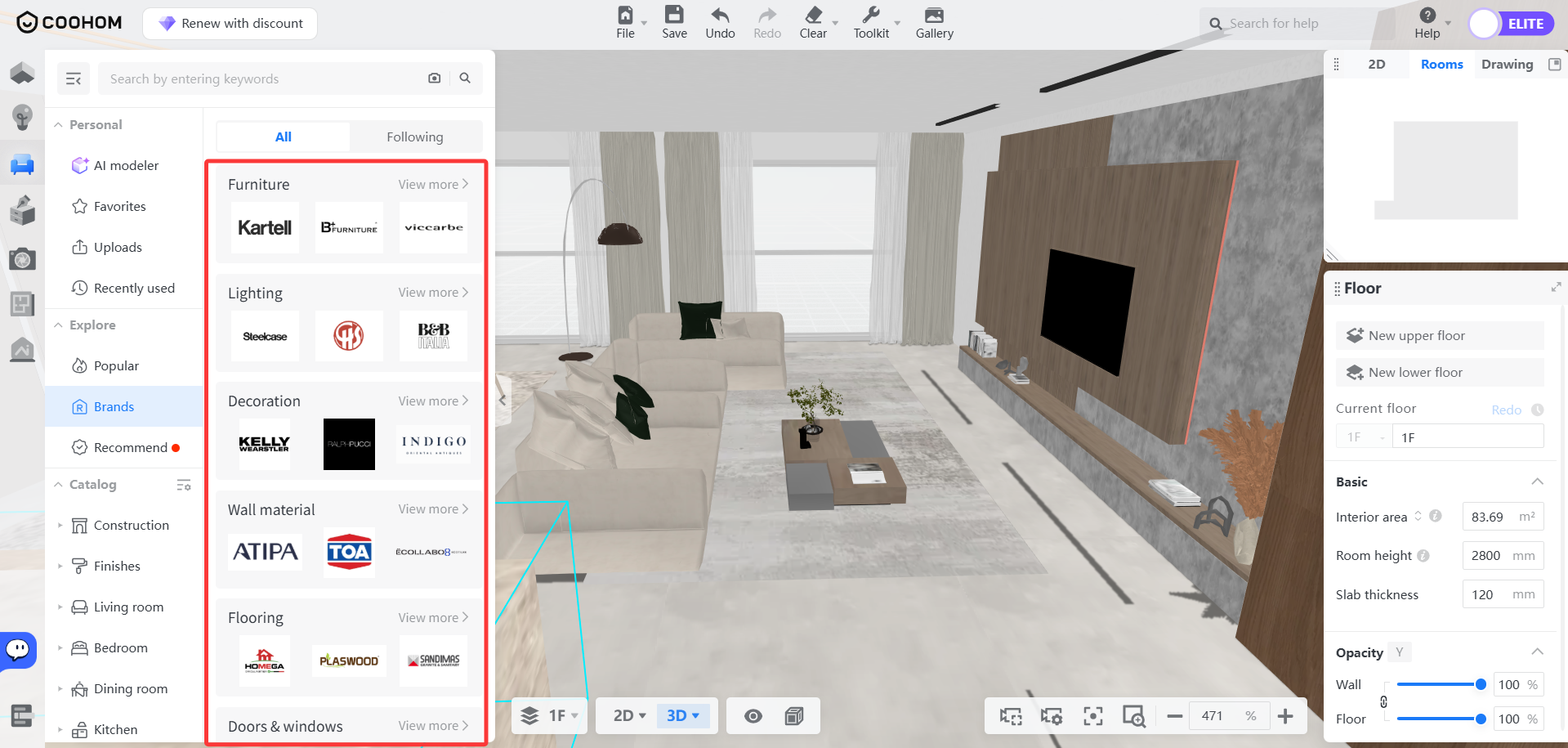Save the project with Save icon

pyautogui.click(x=674, y=15)
